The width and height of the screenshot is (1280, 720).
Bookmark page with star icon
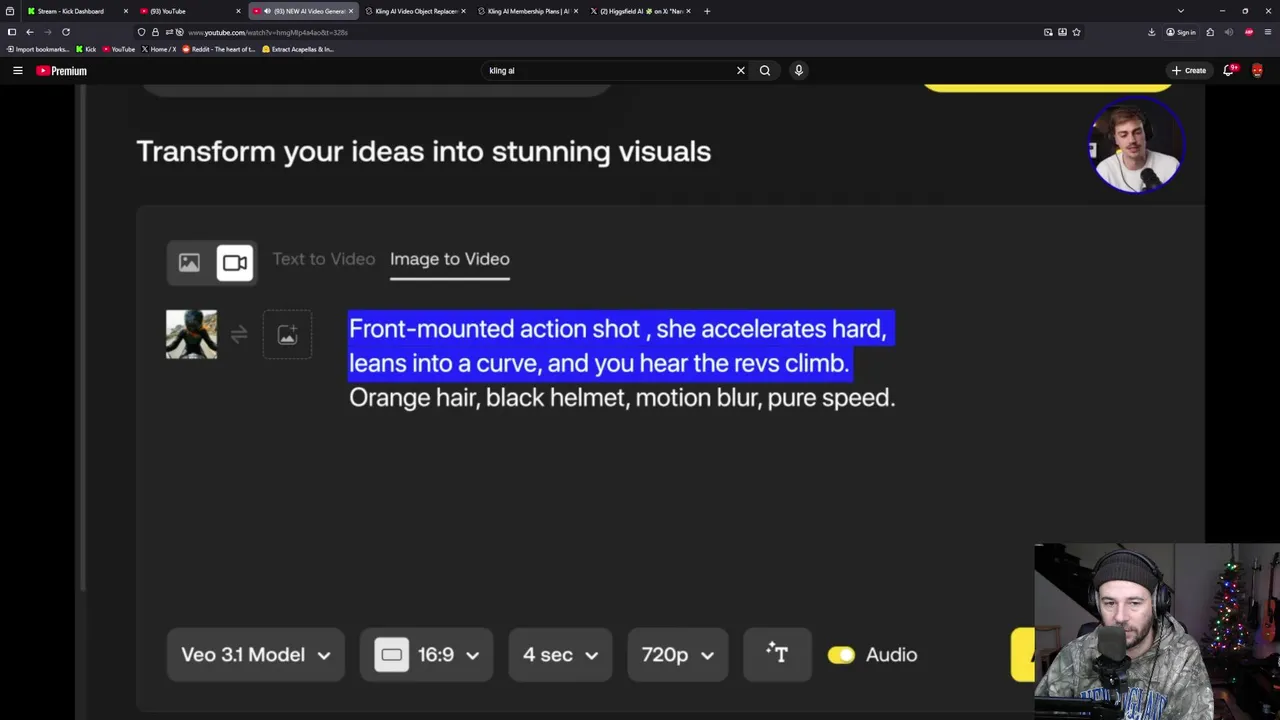click(1076, 32)
